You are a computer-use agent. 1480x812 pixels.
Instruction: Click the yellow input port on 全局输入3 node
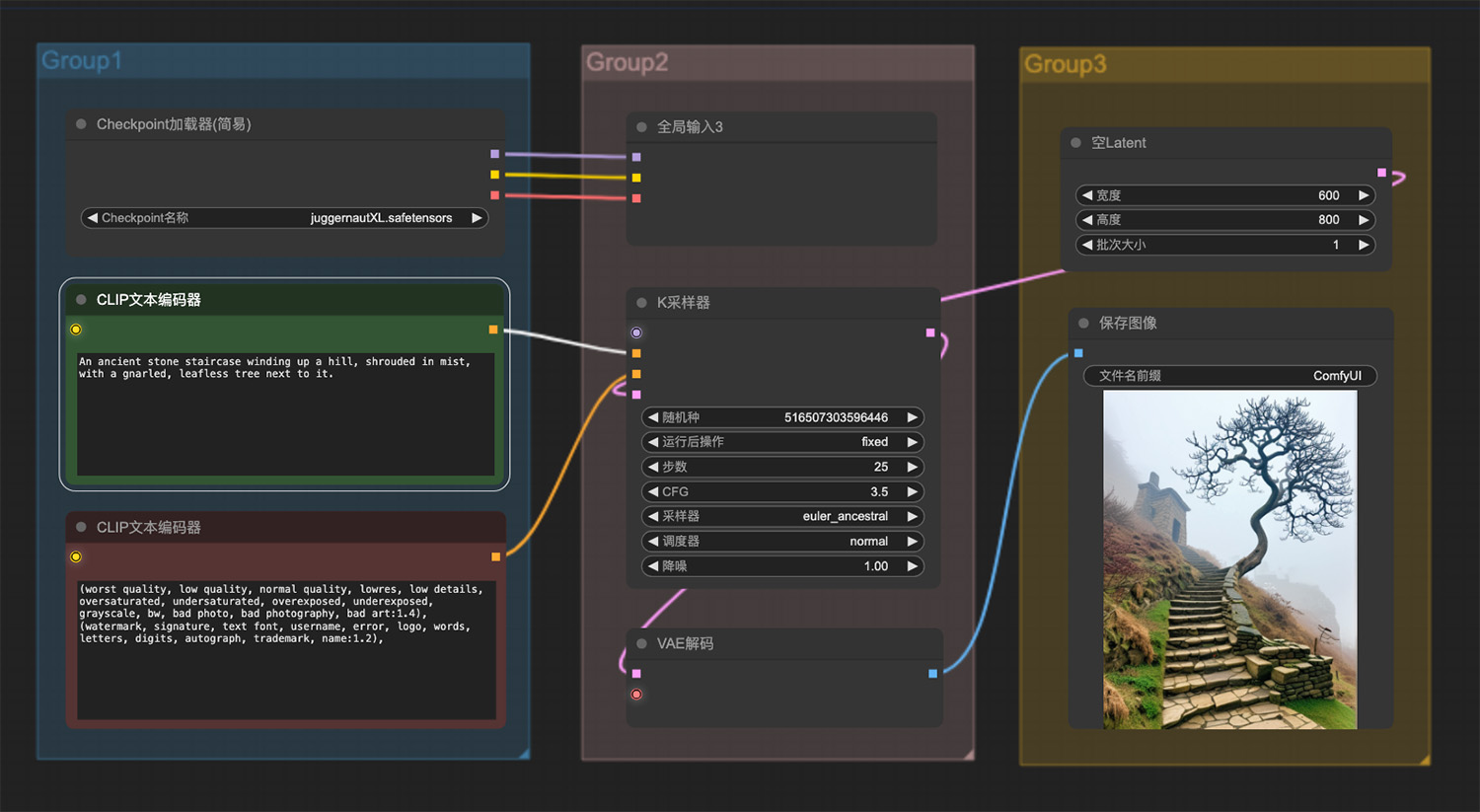coord(636,178)
